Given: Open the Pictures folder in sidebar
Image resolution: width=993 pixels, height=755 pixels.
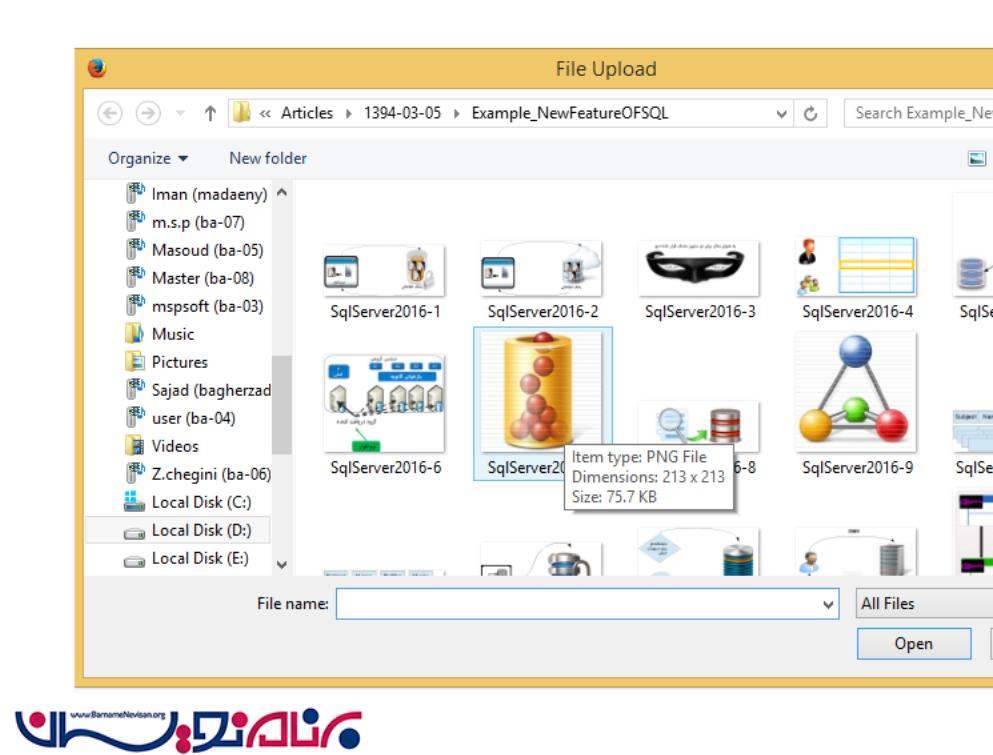Looking at the screenshot, I should (x=167, y=362).
